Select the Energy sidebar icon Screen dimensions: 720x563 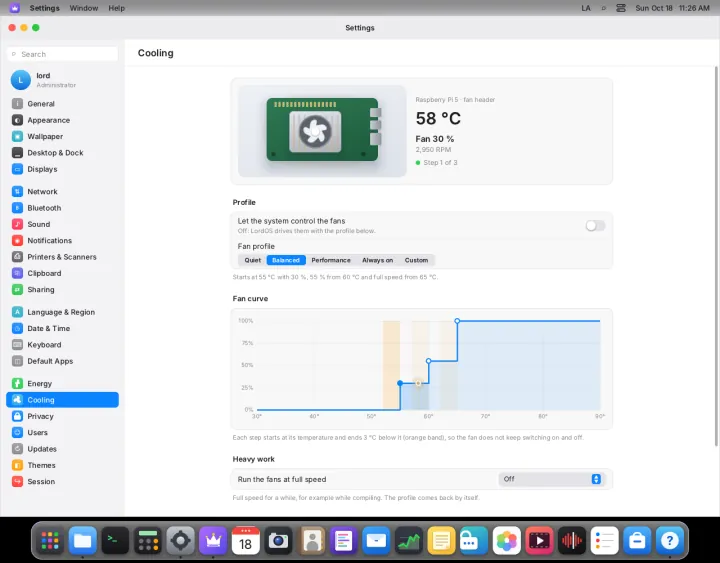17,383
